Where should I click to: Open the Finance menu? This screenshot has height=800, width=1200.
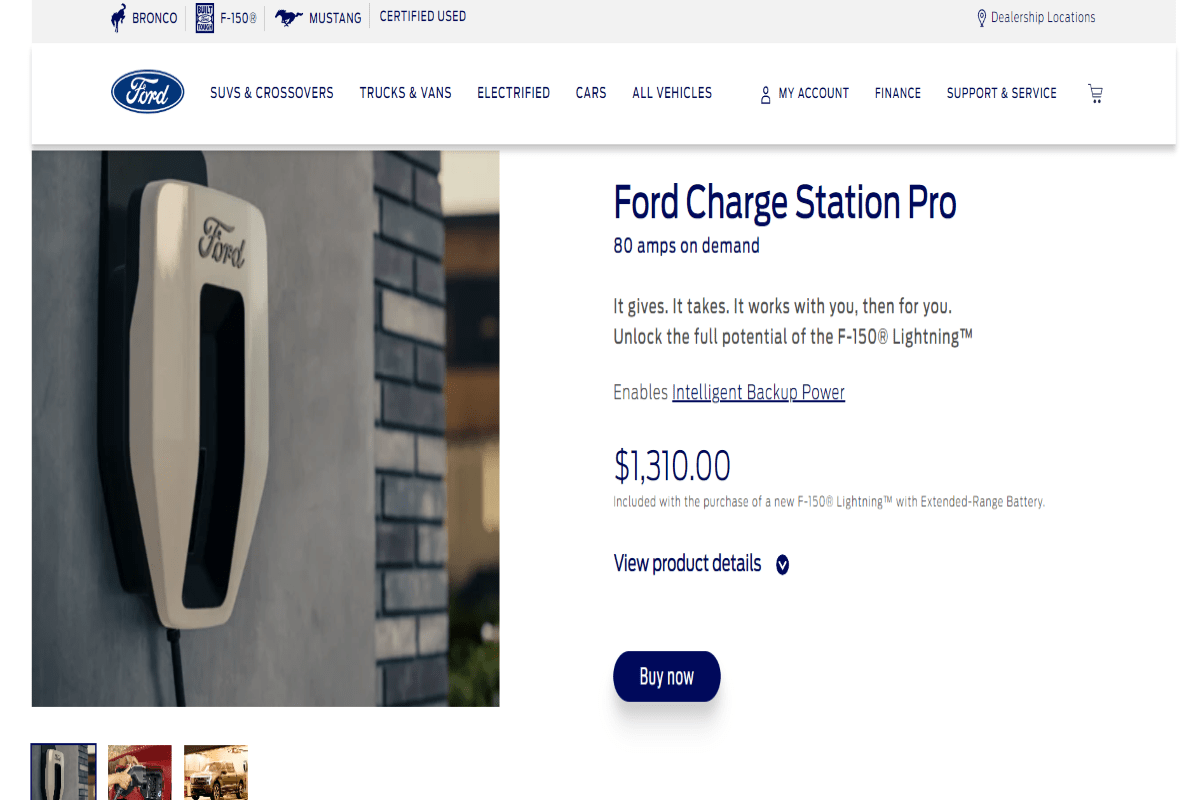click(x=897, y=93)
